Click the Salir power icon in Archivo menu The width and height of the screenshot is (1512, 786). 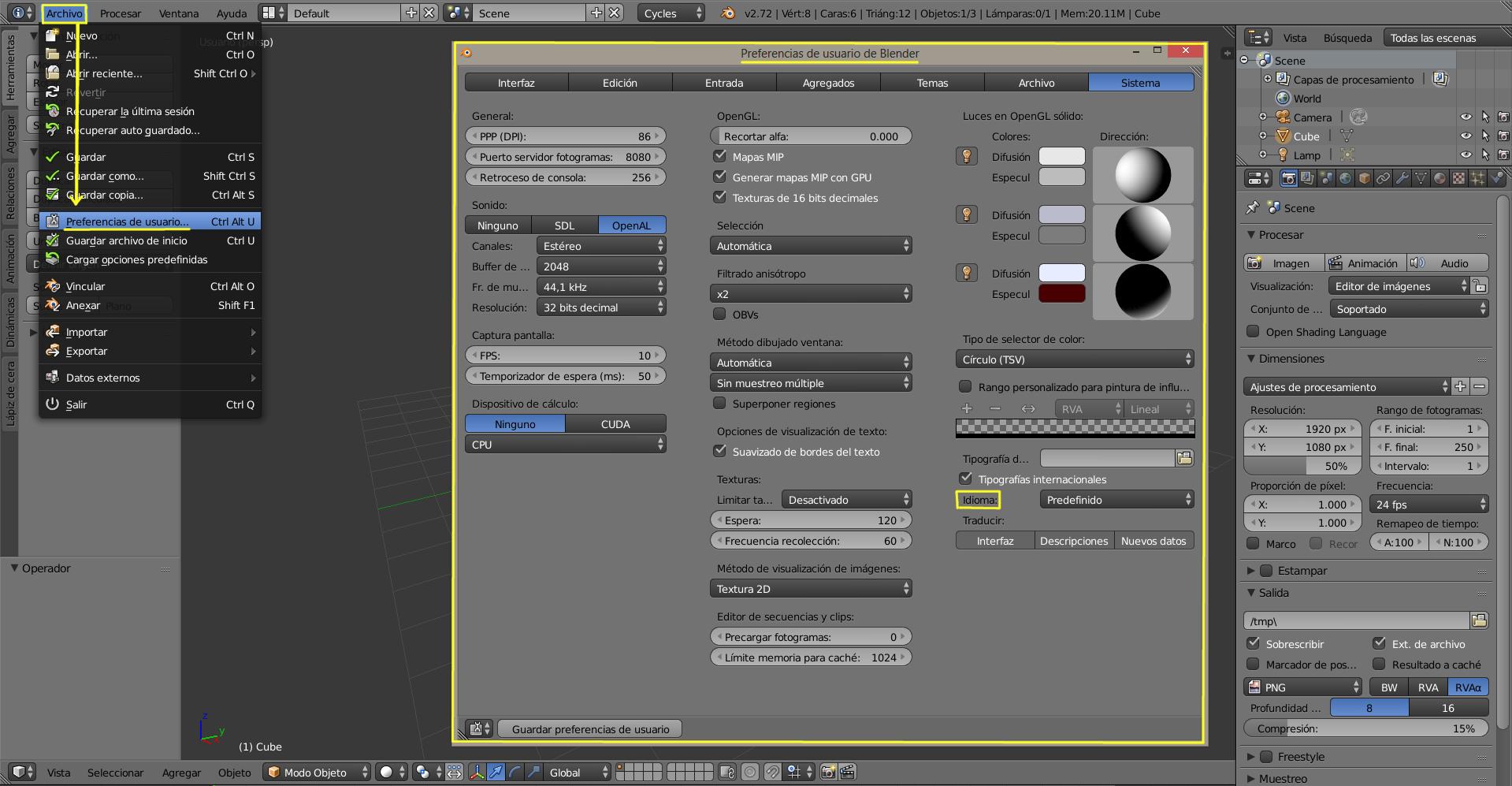coord(53,404)
